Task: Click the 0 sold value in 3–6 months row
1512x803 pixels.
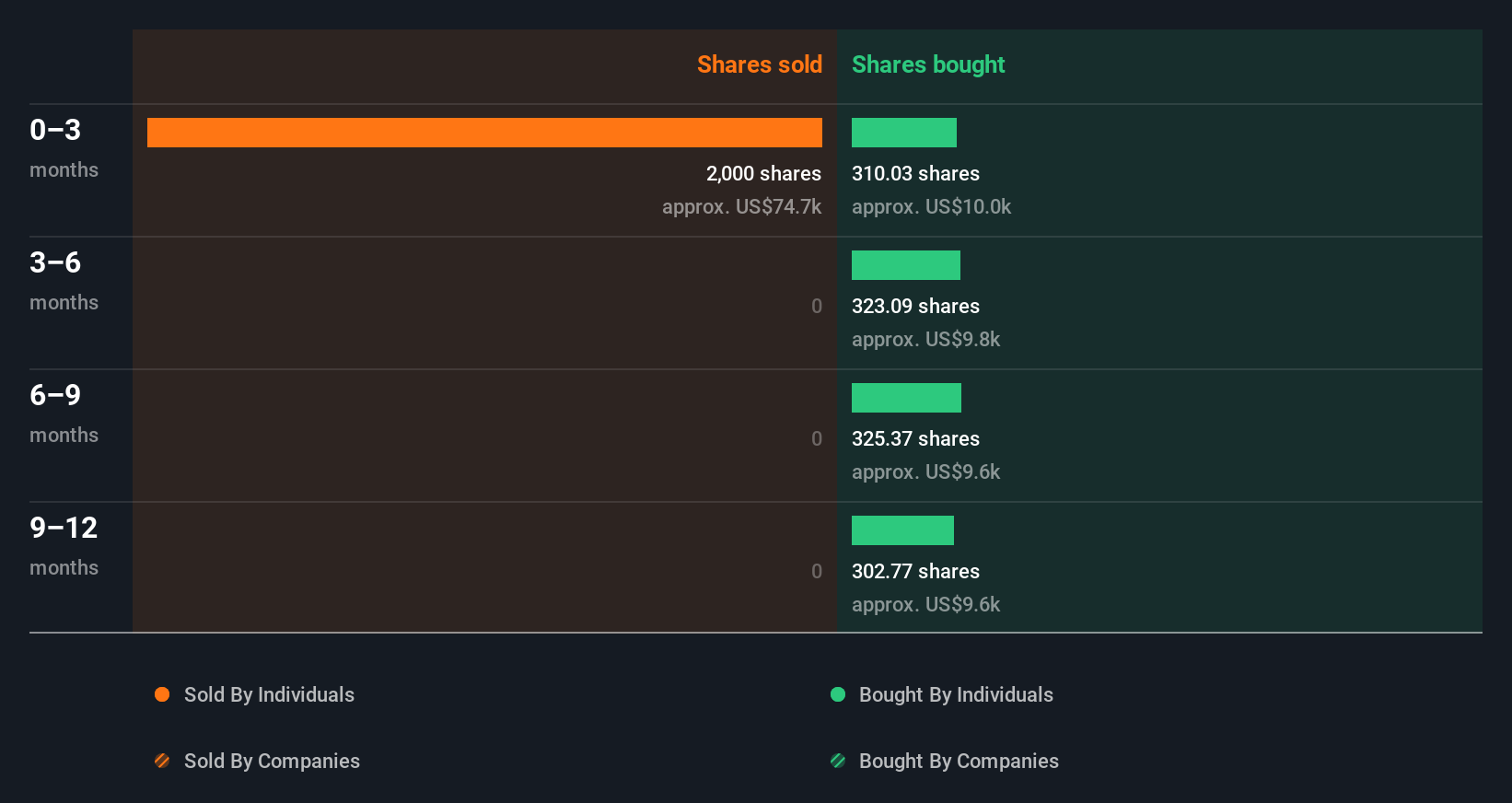Action: (817, 306)
